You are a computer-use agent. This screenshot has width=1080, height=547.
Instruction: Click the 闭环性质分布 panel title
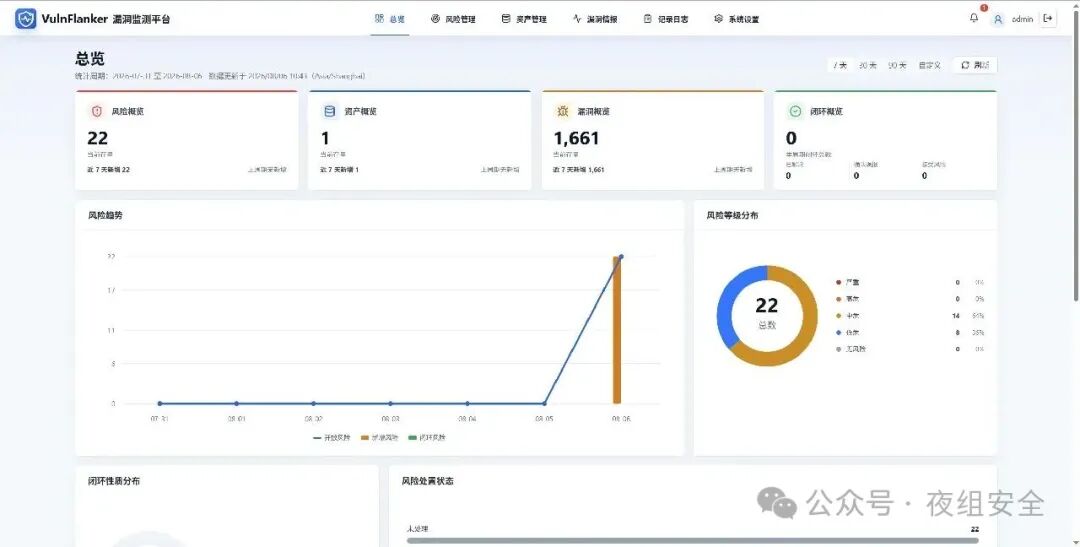tap(114, 481)
